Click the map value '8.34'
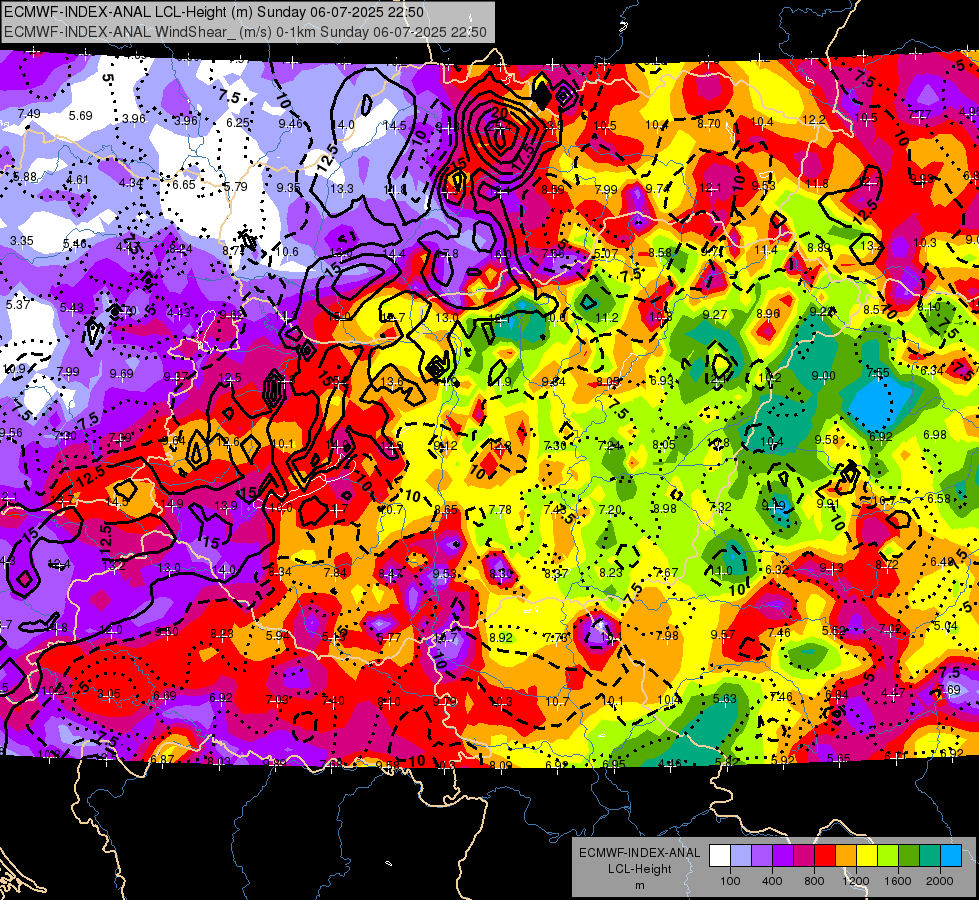The image size is (979, 900). tap(280, 571)
